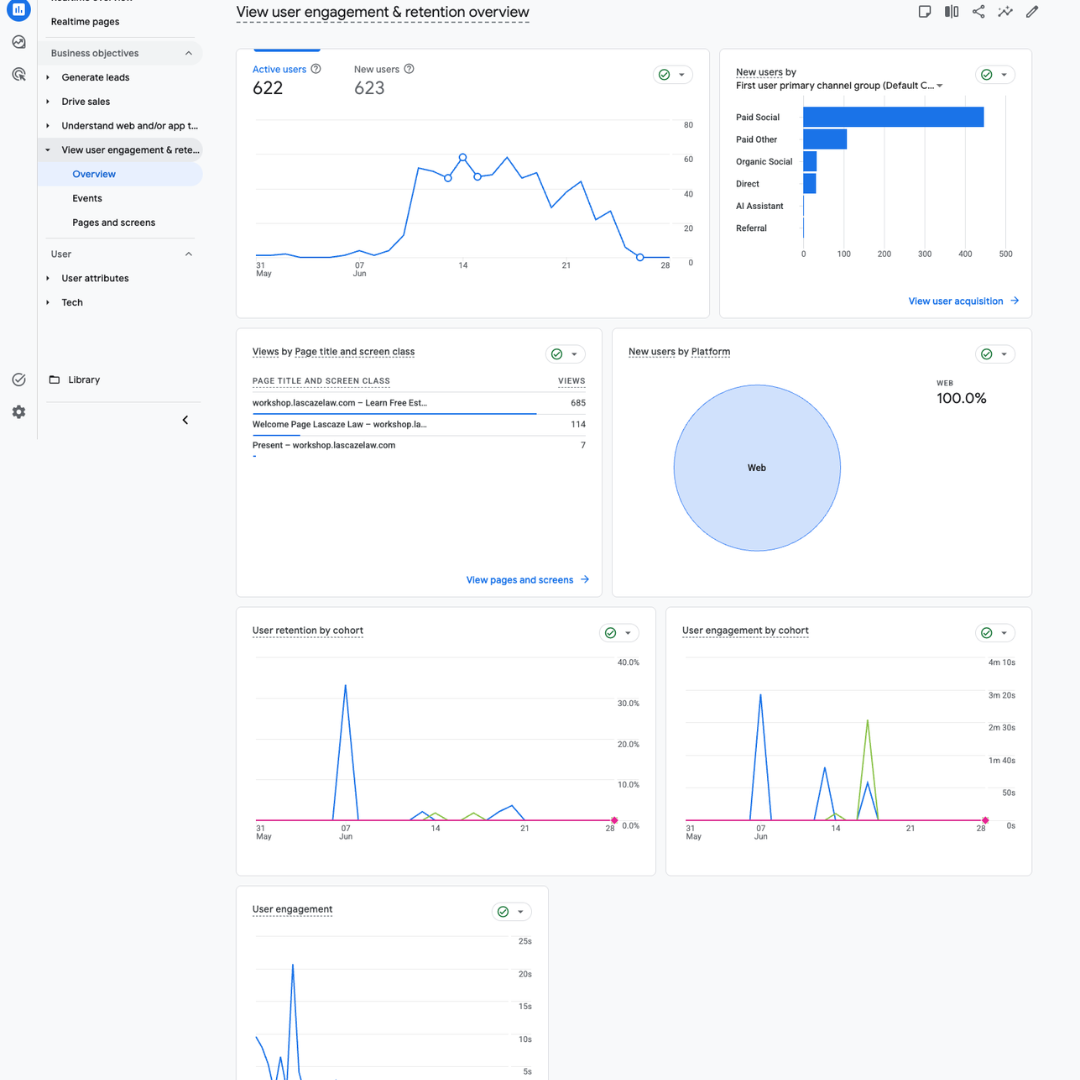Viewport: 1080px width, 1080px height.
Task: Click the Paid Social bar in chart
Action: pos(893,117)
